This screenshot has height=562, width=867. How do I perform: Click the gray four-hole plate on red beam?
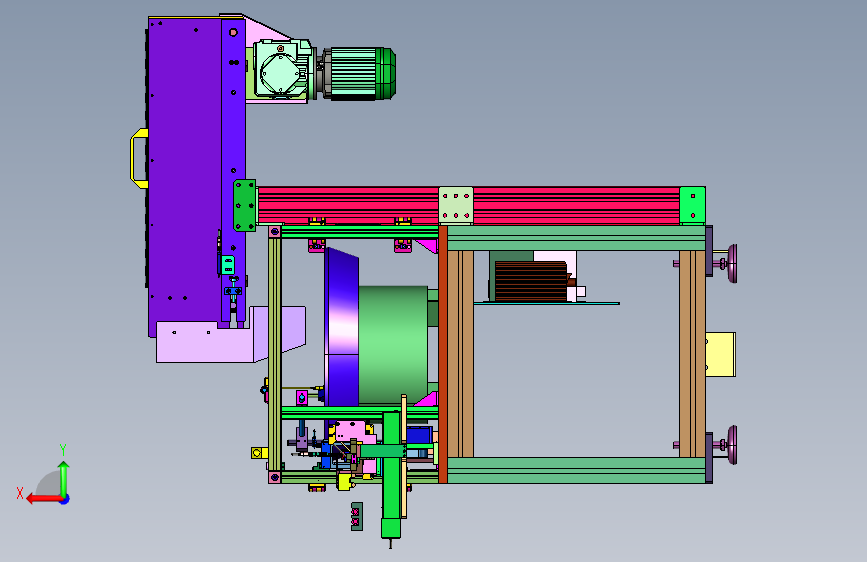[456, 205]
